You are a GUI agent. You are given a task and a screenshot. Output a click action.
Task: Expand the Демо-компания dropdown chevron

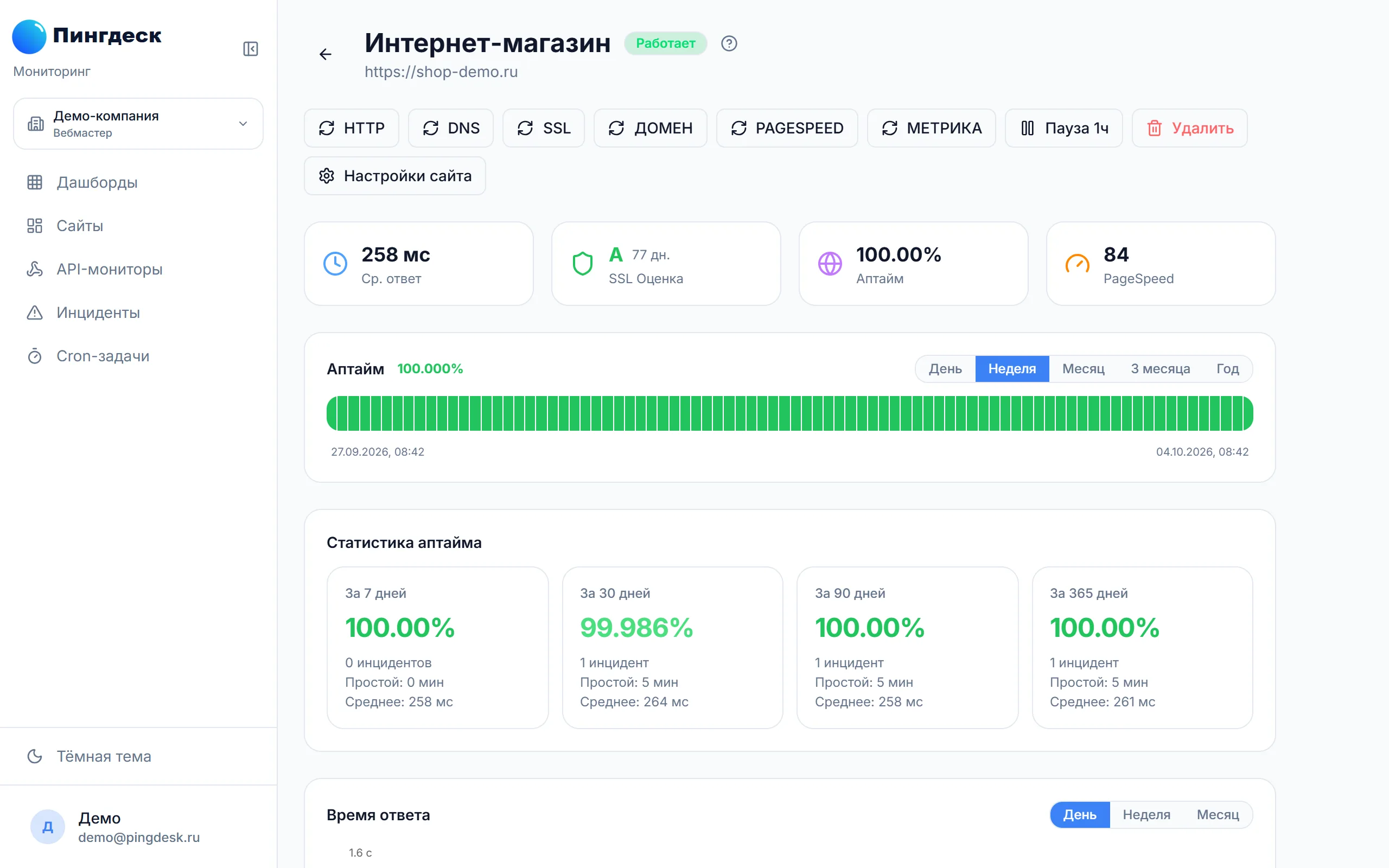point(243,124)
